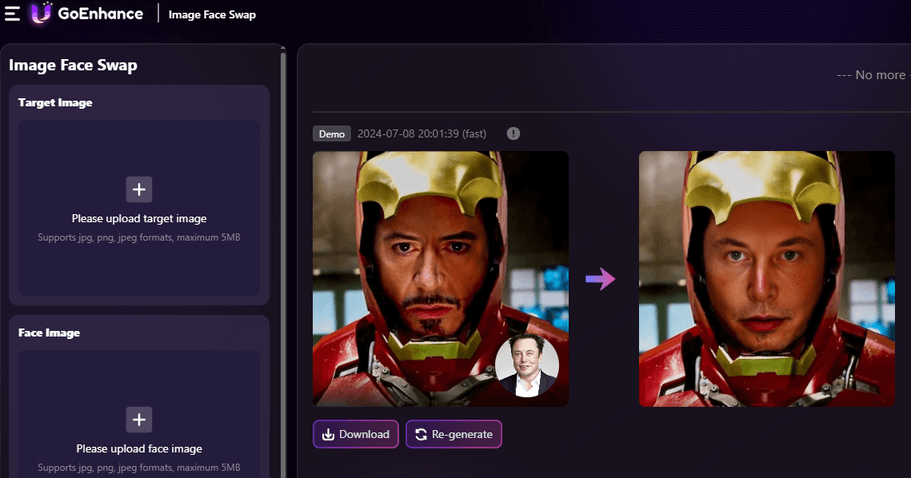
Task: Click the 'Image Face Swap' header title
Action: 212,15
